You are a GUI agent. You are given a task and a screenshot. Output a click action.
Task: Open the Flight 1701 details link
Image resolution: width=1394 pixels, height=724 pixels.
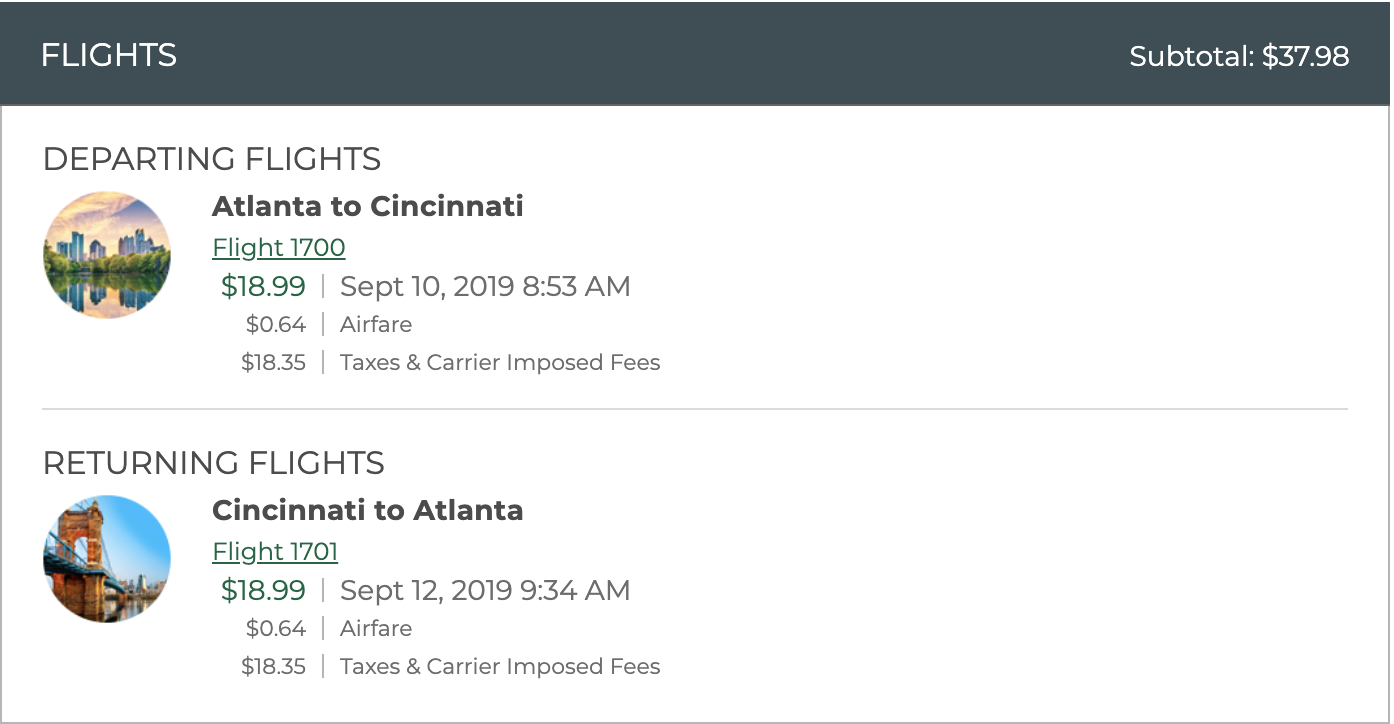pyautogui.click(x=275, y=551)
